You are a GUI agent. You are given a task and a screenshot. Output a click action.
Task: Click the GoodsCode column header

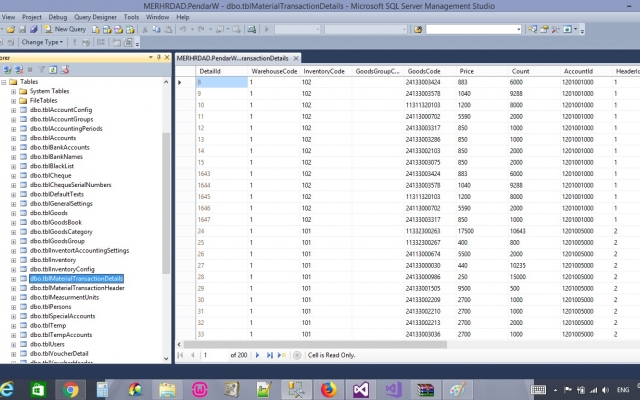[430, 71]
